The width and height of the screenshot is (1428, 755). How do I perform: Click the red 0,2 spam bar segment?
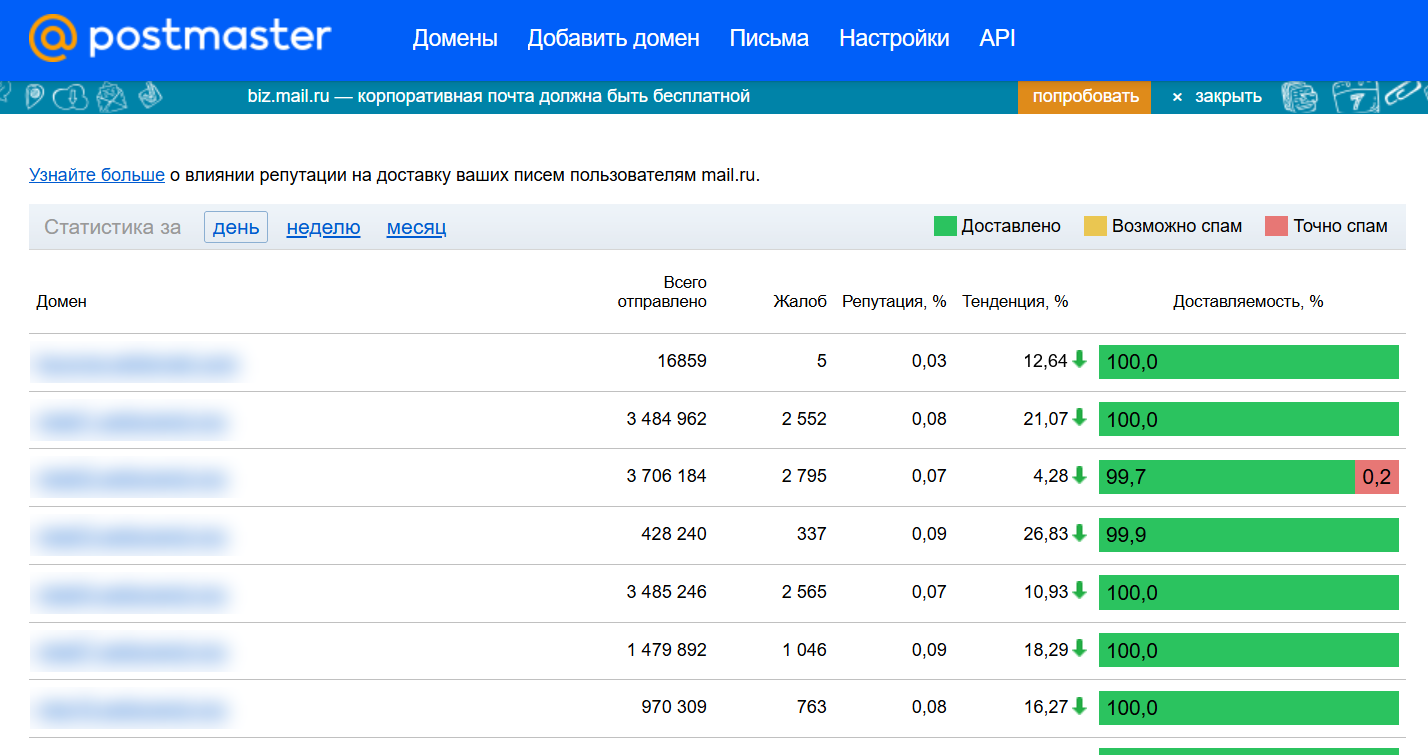point(1377,477)
